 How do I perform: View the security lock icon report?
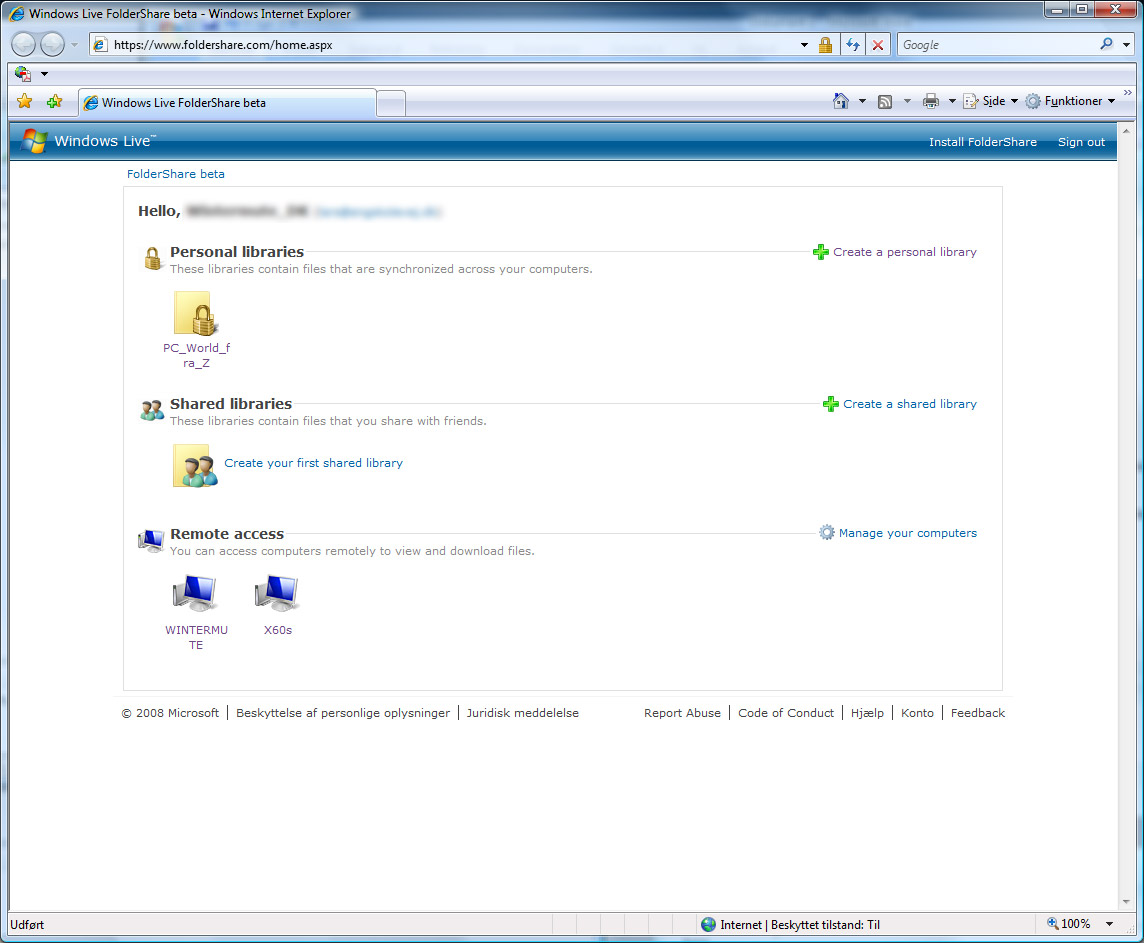825,45
